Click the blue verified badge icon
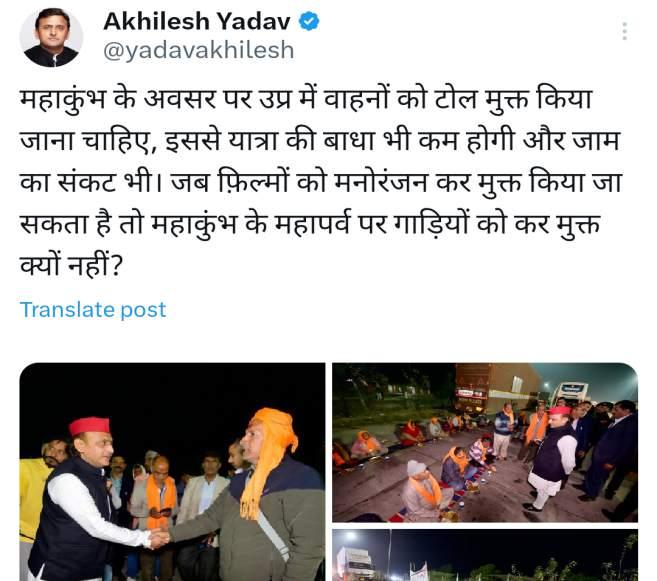 click(309, 21)
